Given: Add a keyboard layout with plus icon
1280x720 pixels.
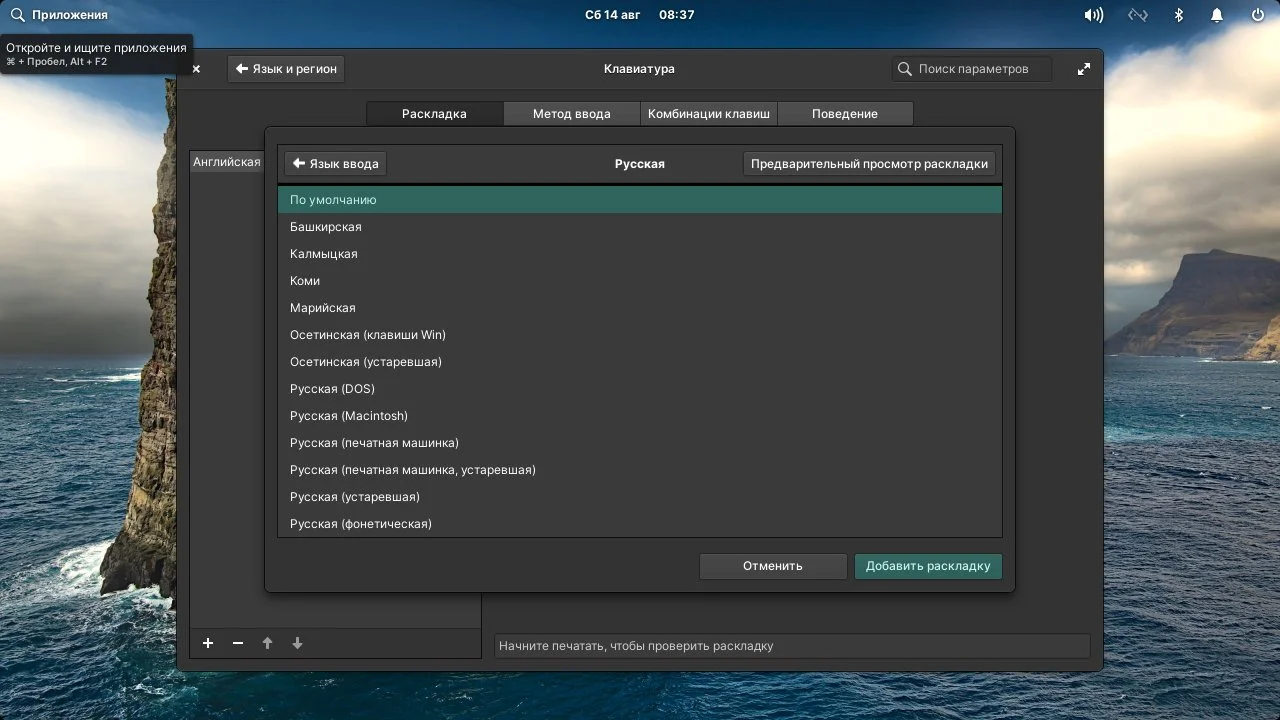Looking at the screenshot, I should (208, 643).
